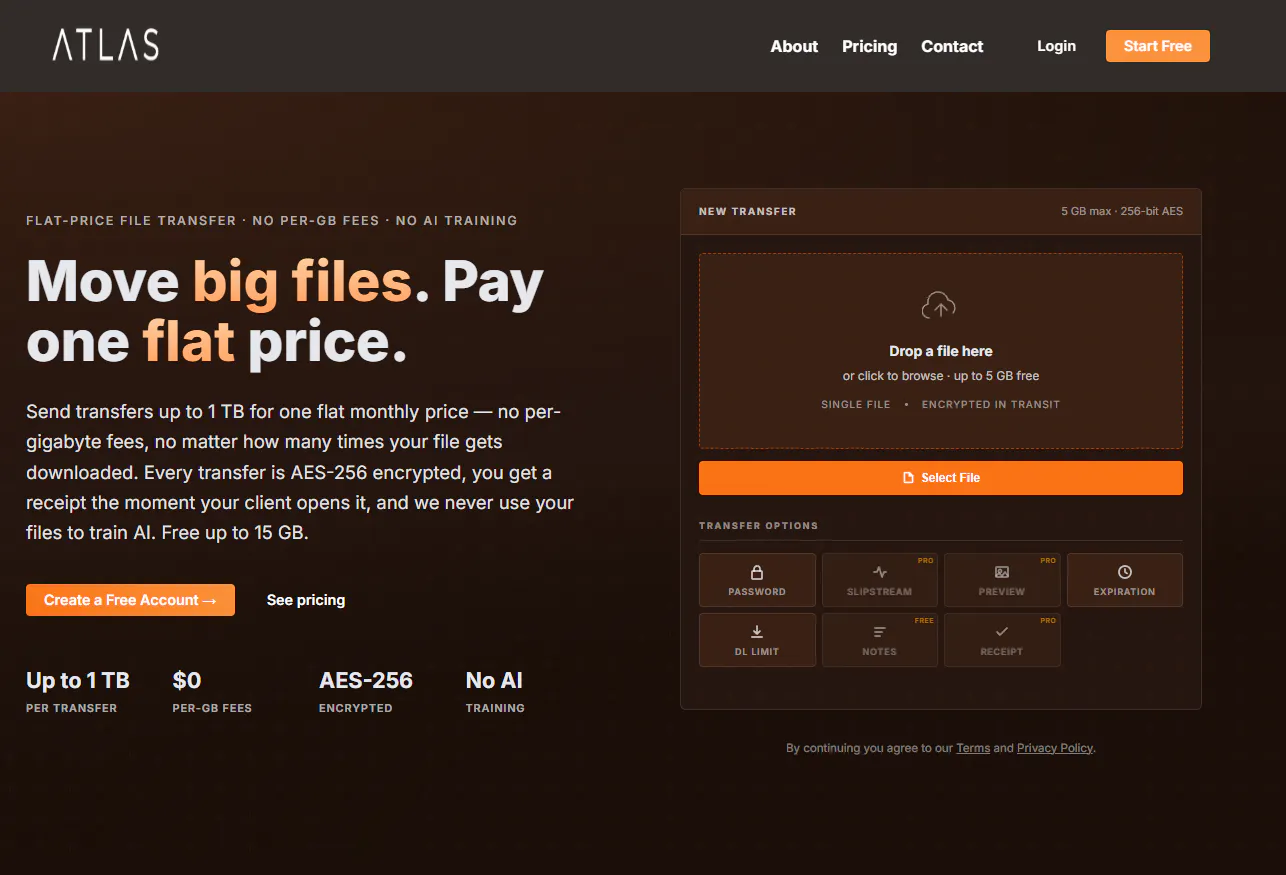The height and width of the screenshot is (875, 1286).
Task: Click the Start Free button
Action: (1157, 46)
